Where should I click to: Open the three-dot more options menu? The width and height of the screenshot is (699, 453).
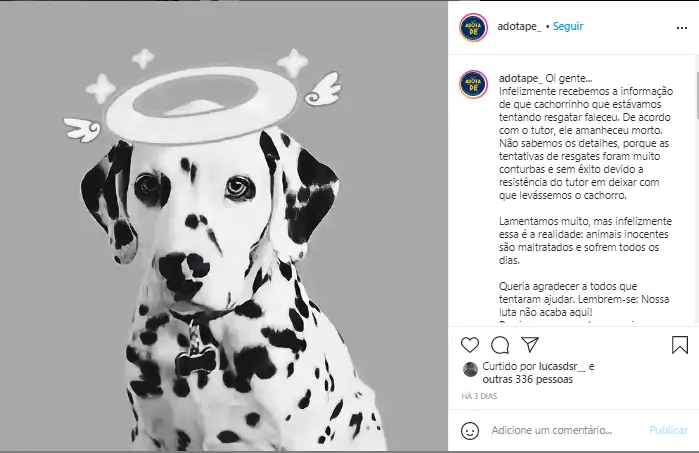tap(682, 28)
